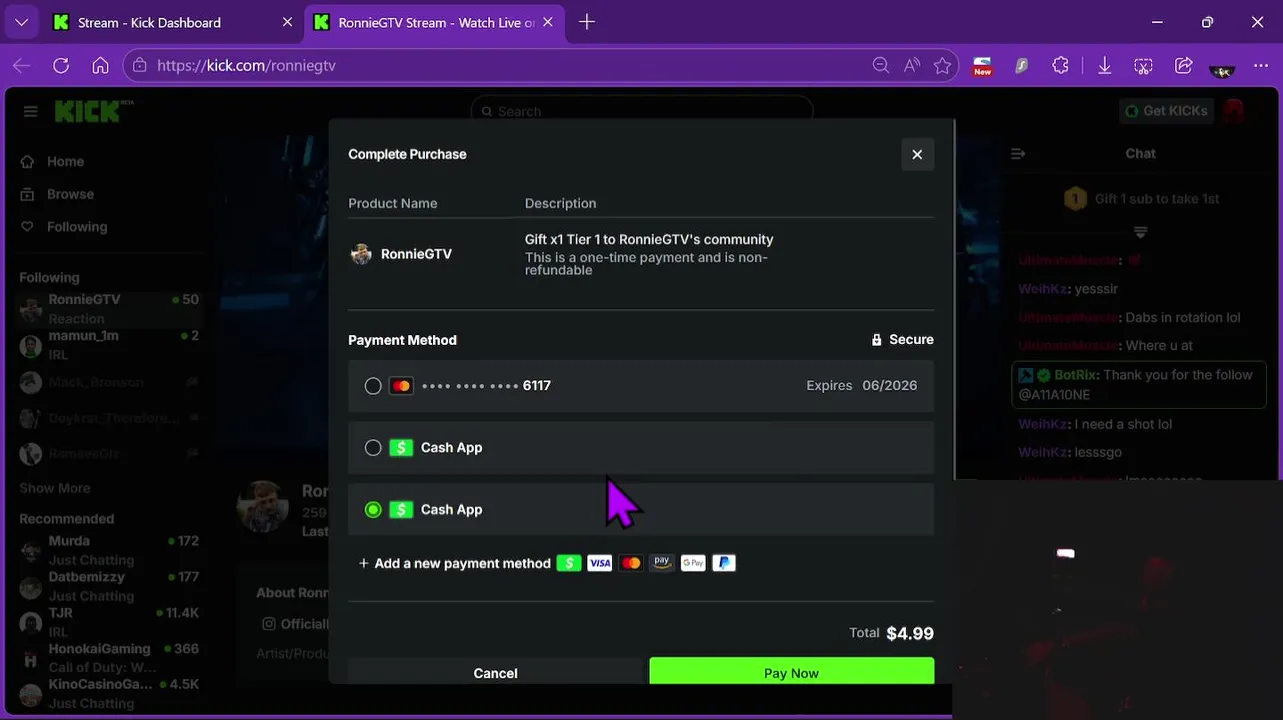Click BotRix username in chat
Image resolution: width=1283 pixels, height=720 pixels.
click(x=1076, y=375)
